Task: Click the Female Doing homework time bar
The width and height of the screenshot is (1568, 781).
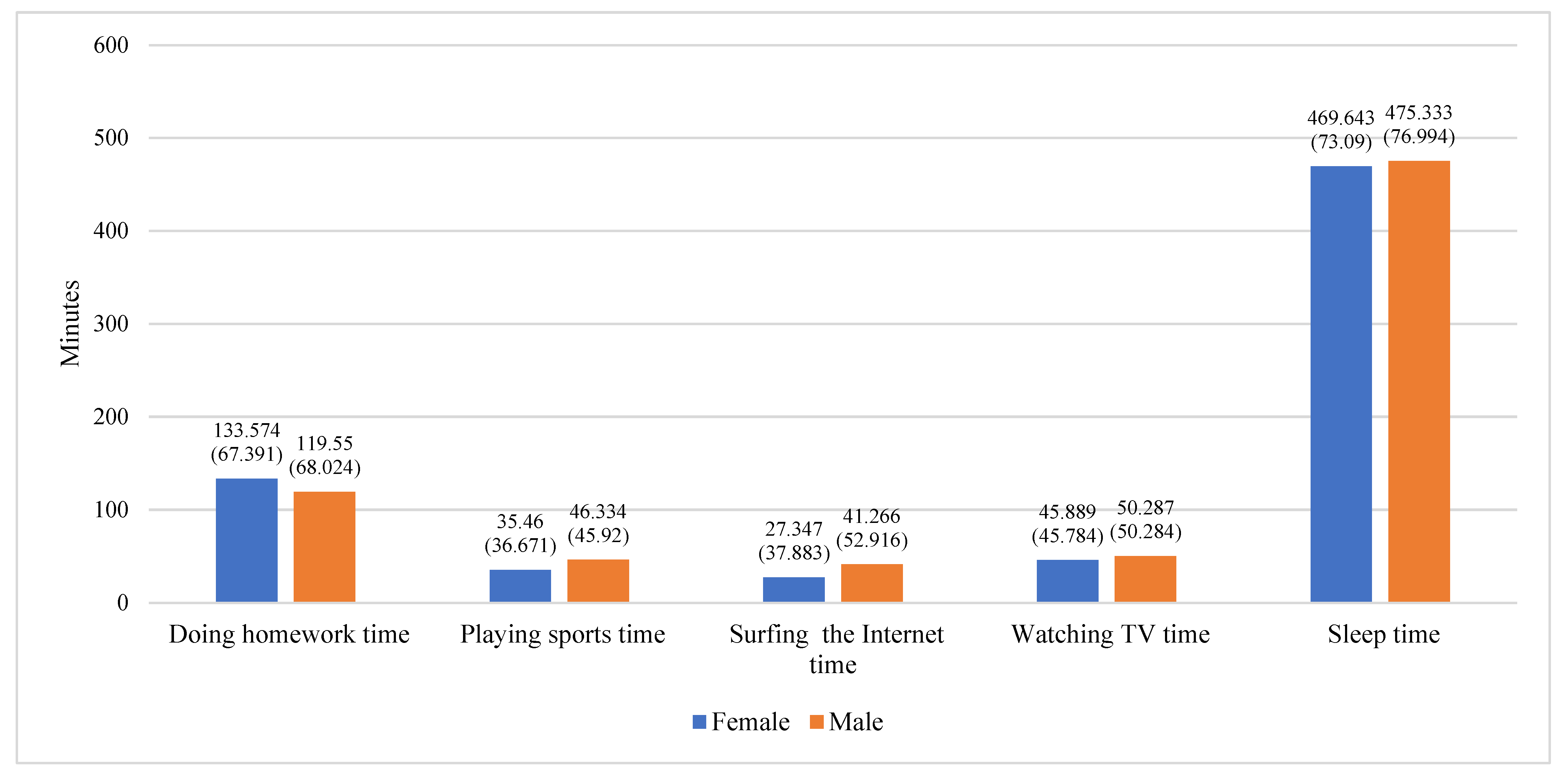Action: (x=246, y=540)
